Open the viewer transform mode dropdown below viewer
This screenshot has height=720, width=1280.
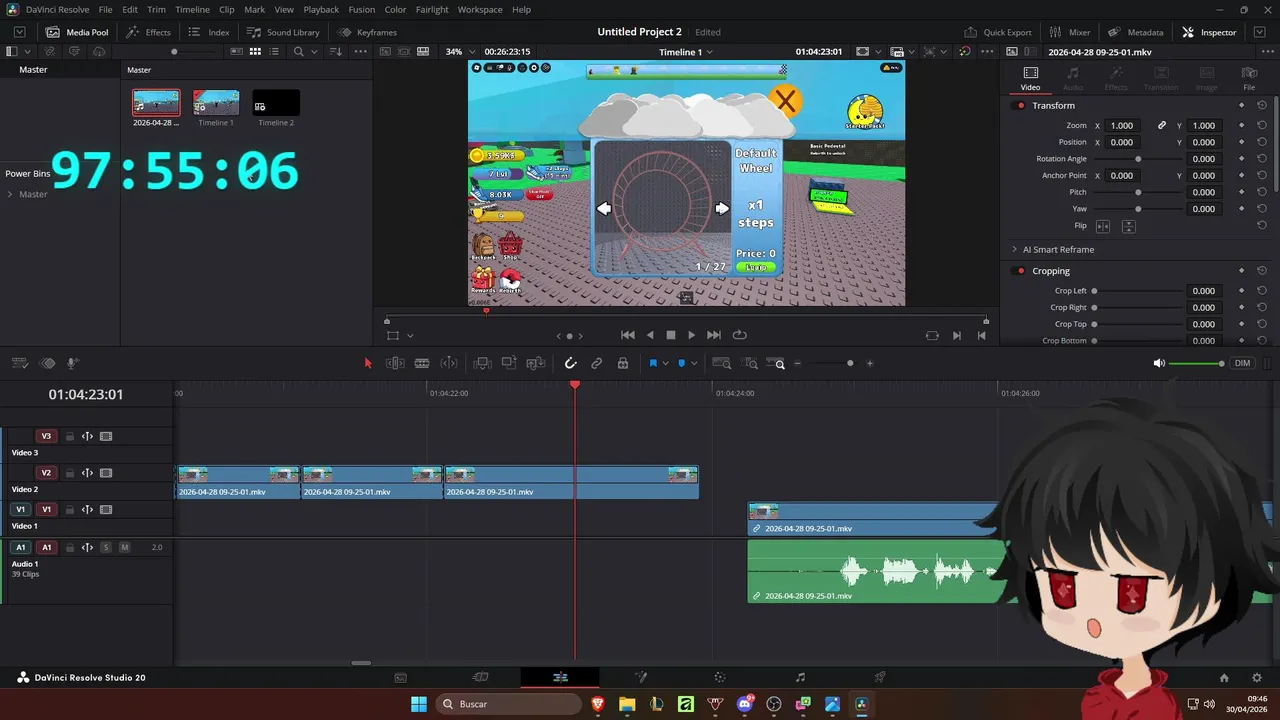tap(410, 336)
